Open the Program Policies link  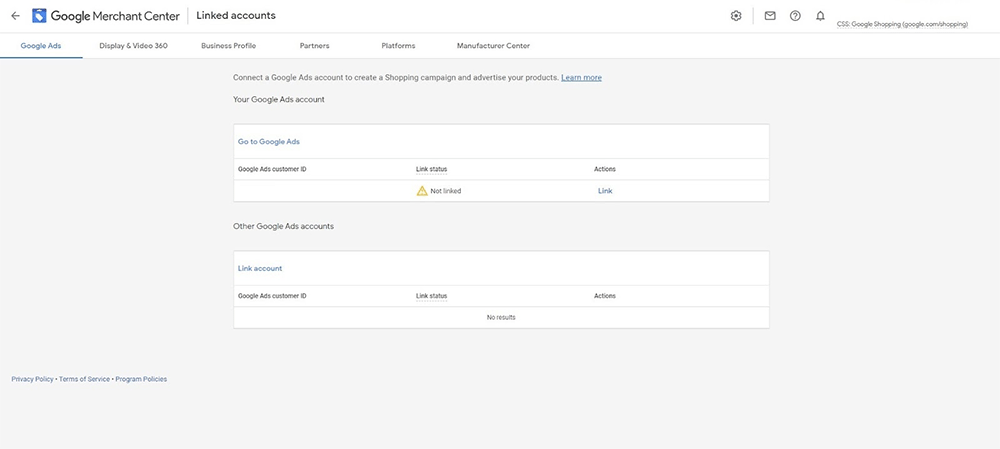tap(141, 379)
